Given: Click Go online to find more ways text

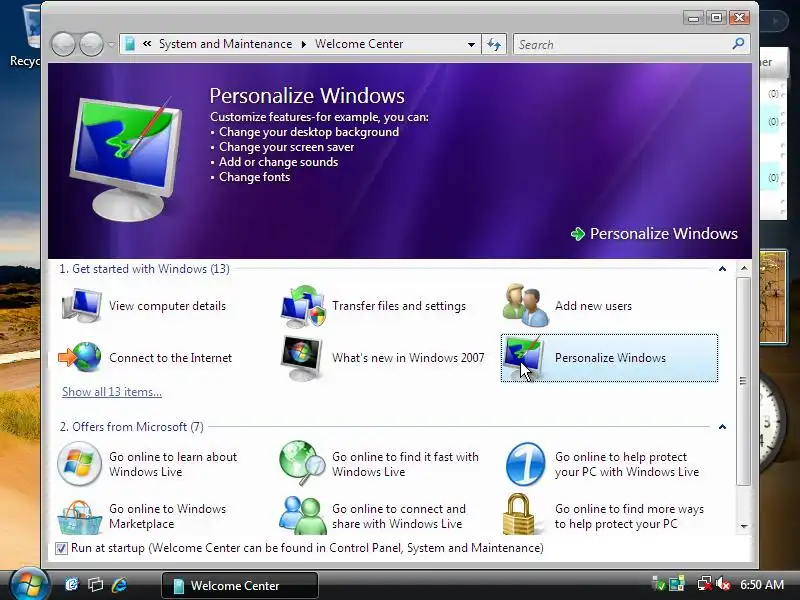Looking at the screenshot, I should coord(629,516).
